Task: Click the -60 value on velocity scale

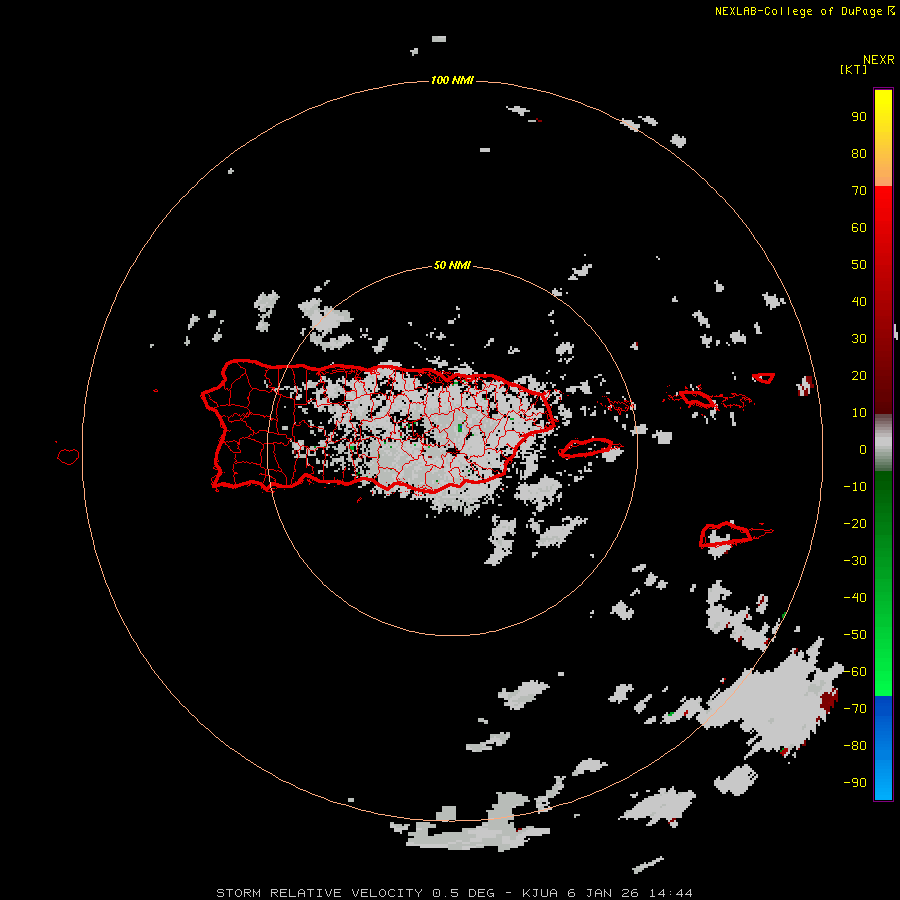Action: click(x=855, y=672)
